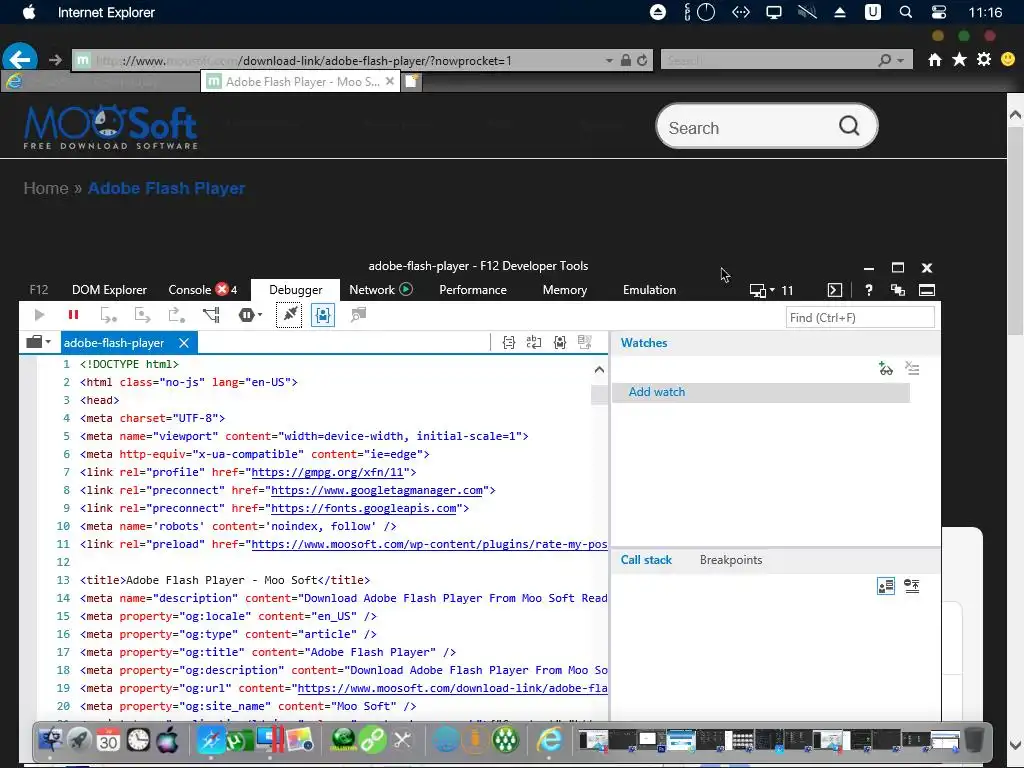Open the address bar autocomplete dropdown arrow
The width and height of the screenshot is (1024, 768).
(609, 61)
